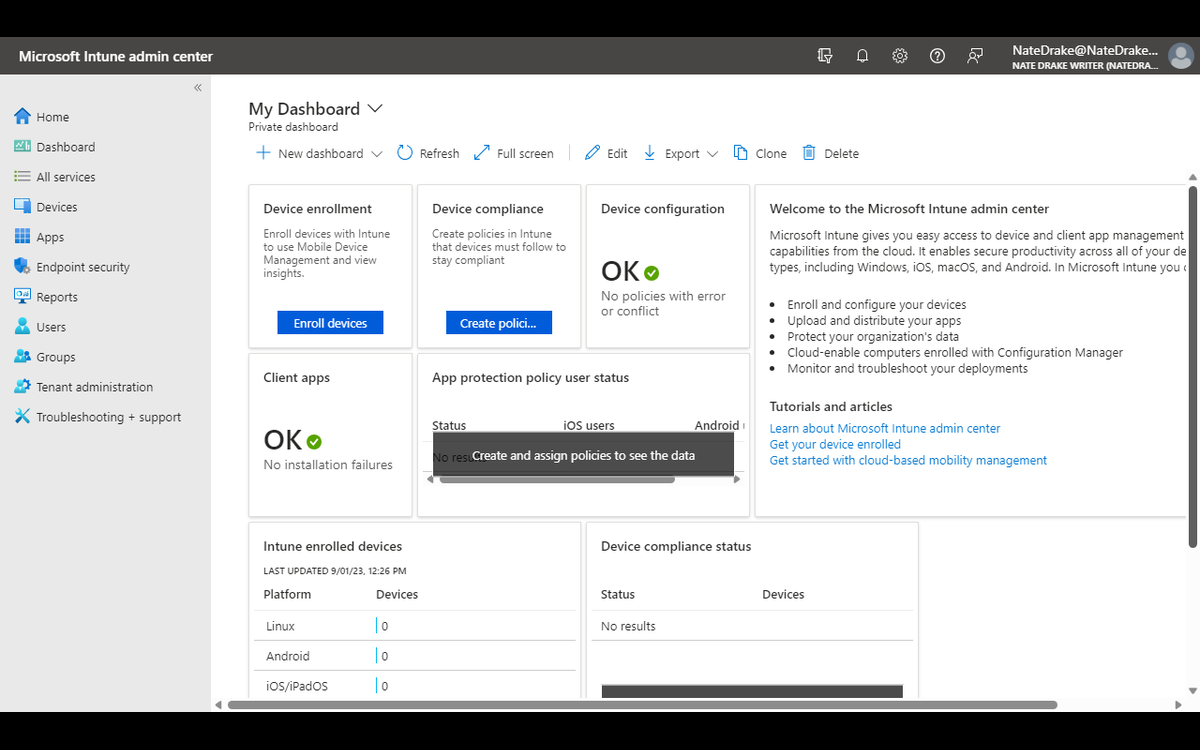
Task: Click the Platform column header
Action: click(287, 594)
